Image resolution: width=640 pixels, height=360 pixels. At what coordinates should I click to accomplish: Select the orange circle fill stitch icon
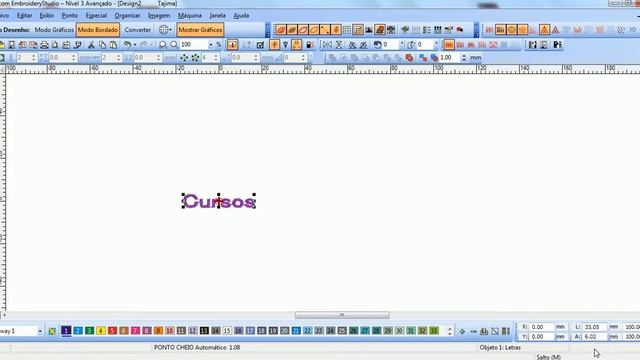pos(511,30)
